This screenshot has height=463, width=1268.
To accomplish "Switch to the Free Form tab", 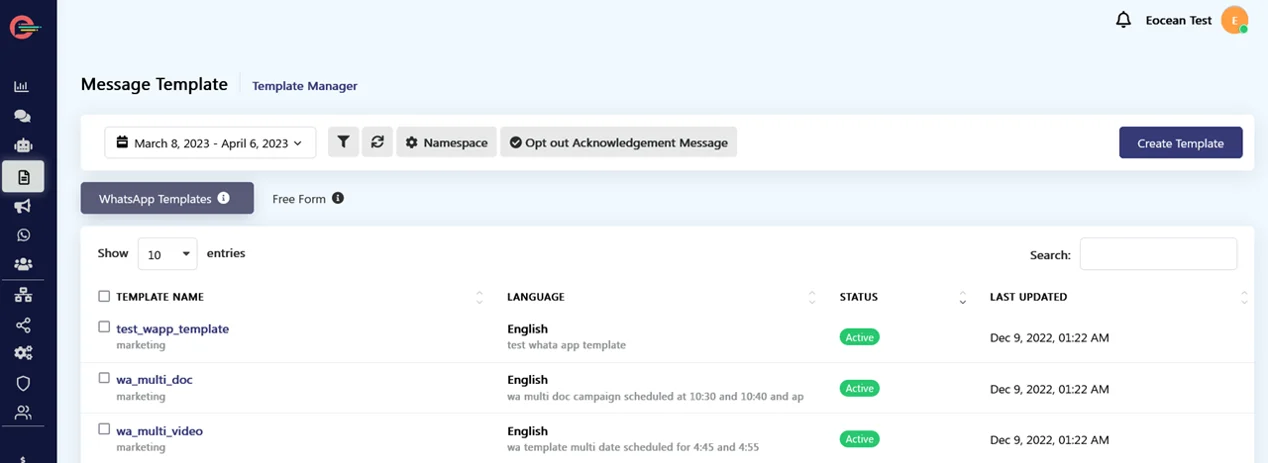I will coord(299,199).
